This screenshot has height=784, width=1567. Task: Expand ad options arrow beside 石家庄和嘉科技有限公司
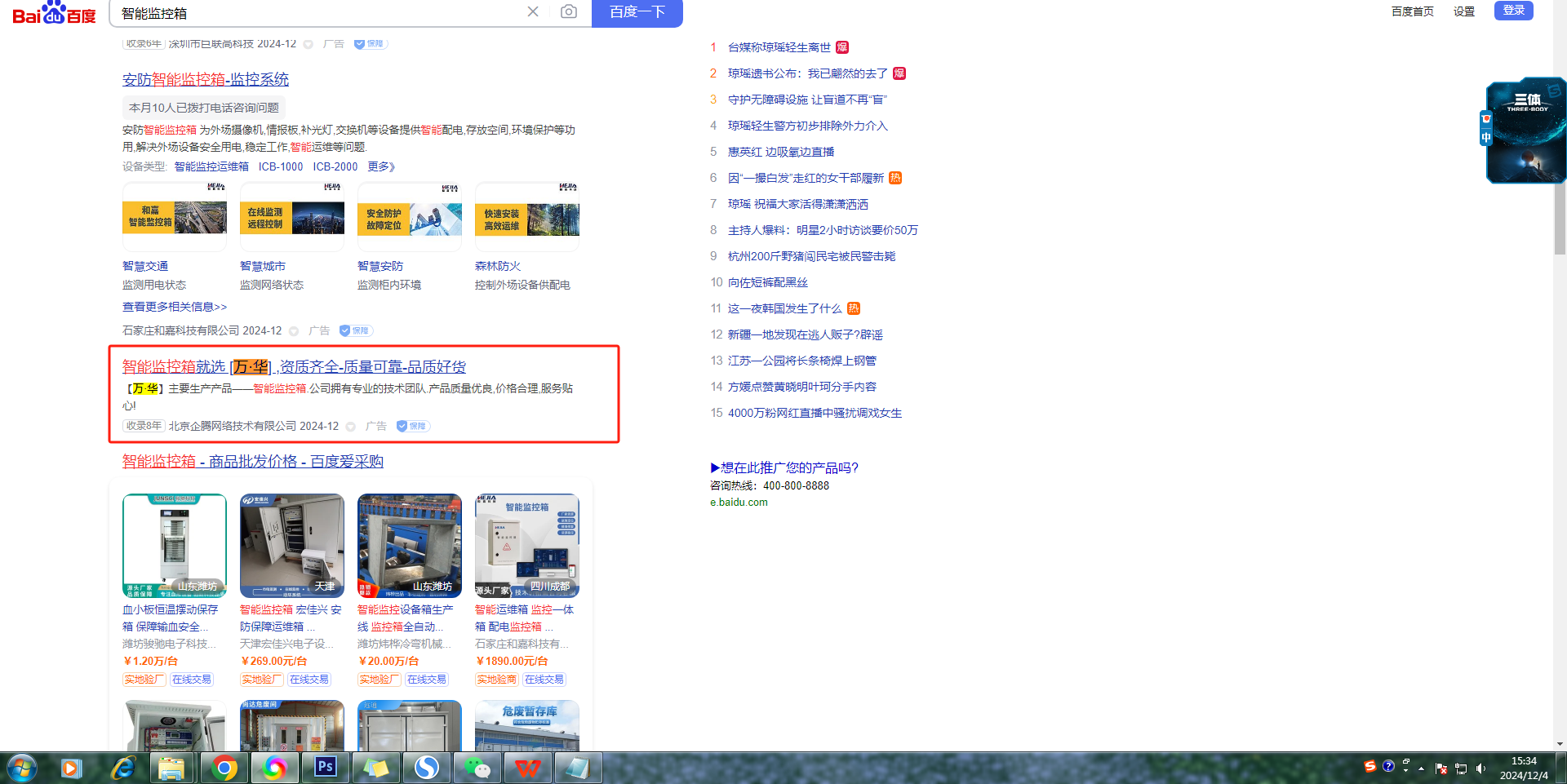point(294,331)
